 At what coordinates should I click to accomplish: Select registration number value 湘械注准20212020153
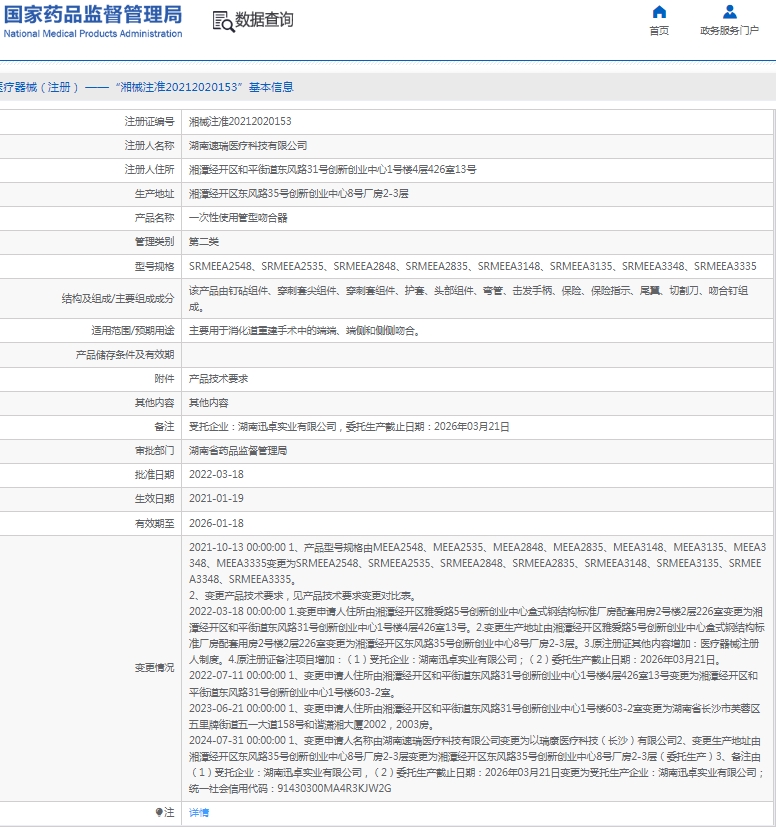point(240,121)
